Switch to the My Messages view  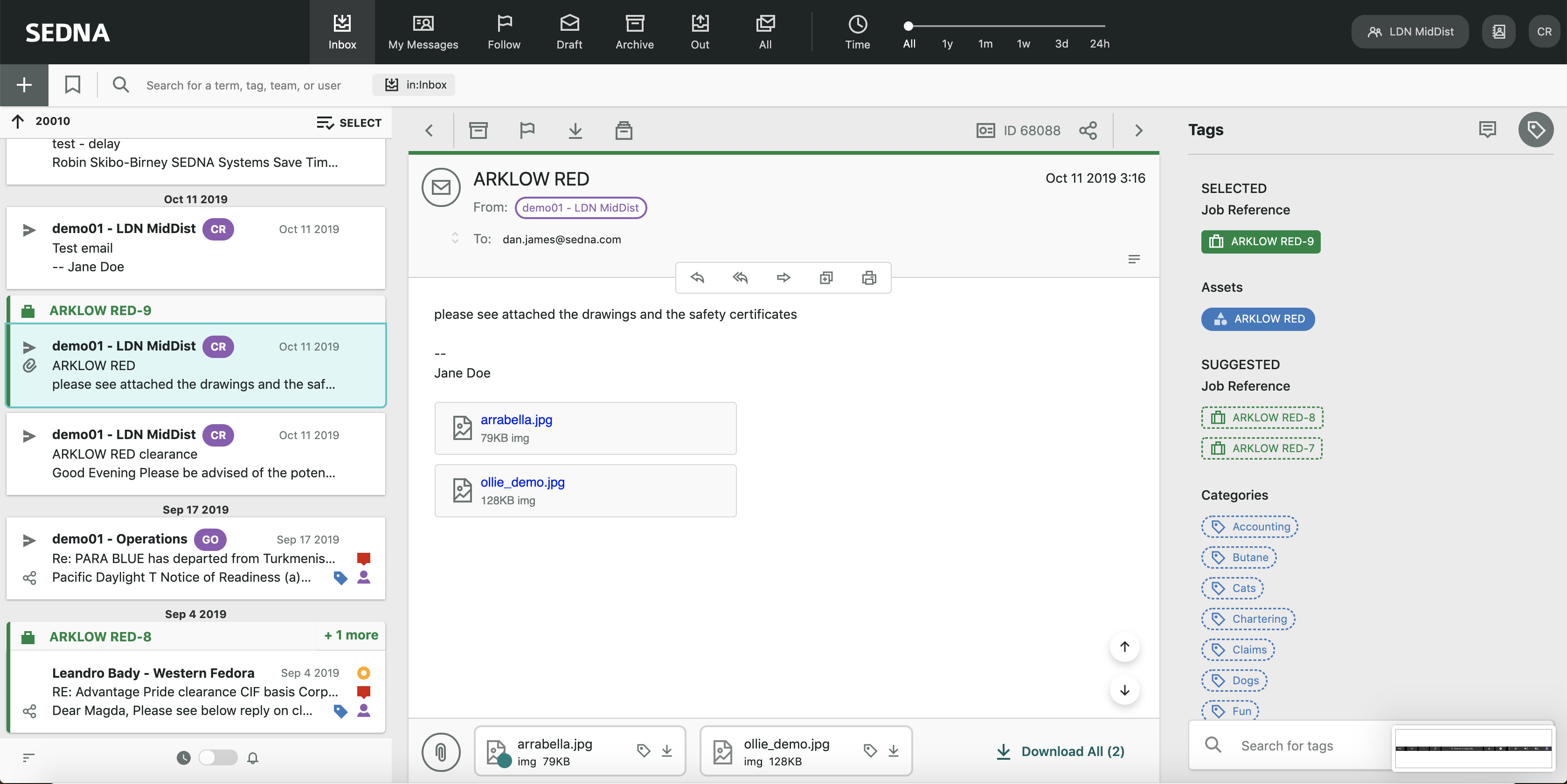point(423,32)
